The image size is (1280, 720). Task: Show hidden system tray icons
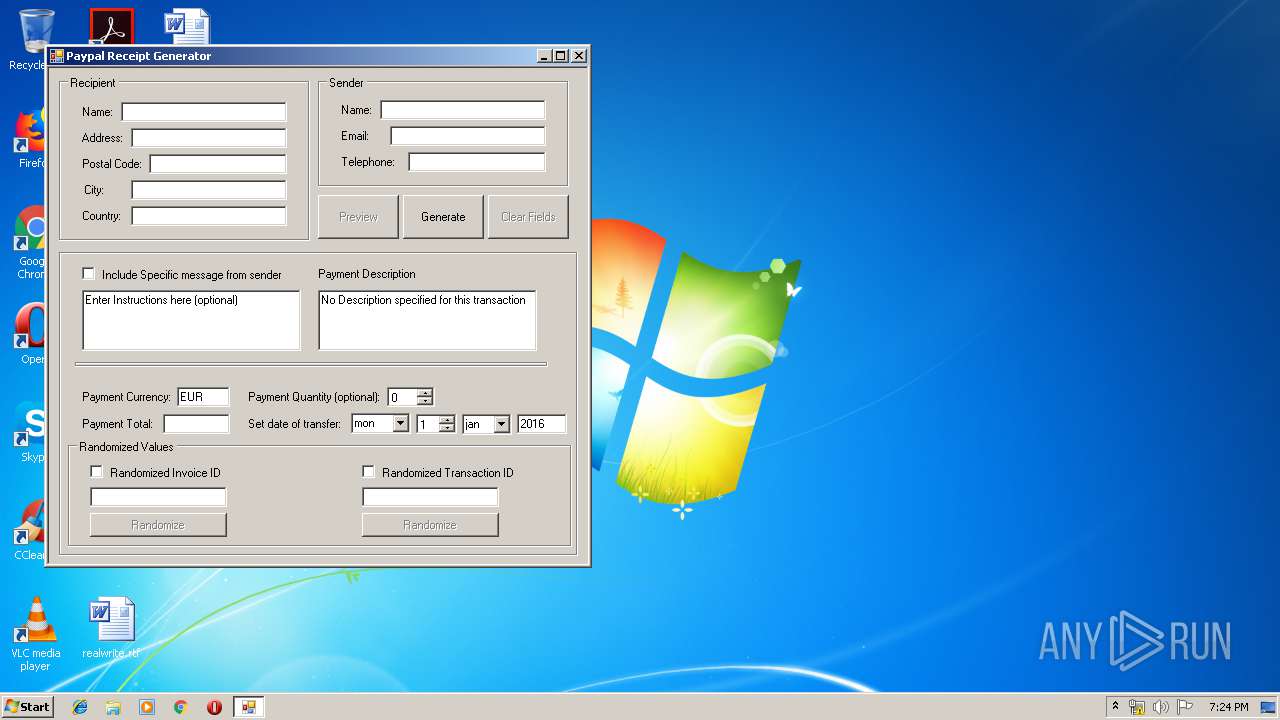pyautogui.click(x=1116, y=707)
